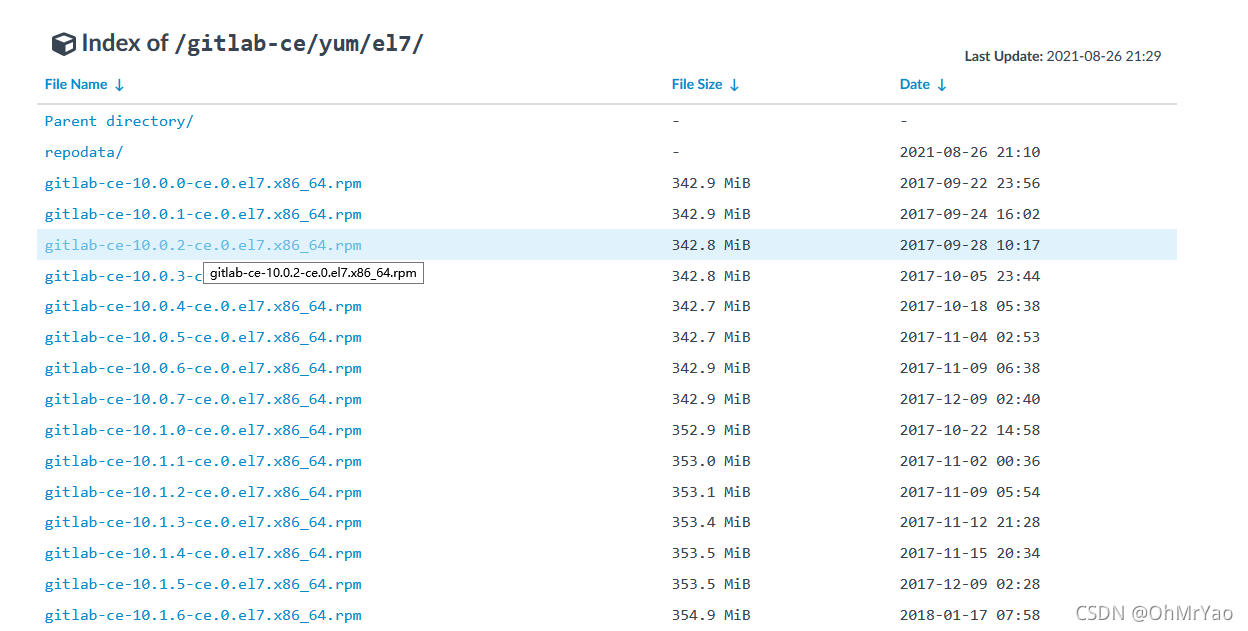Select the date 2017-11-02 00:36
This screenshot has height=631, width=1248.
click(970, 461)
